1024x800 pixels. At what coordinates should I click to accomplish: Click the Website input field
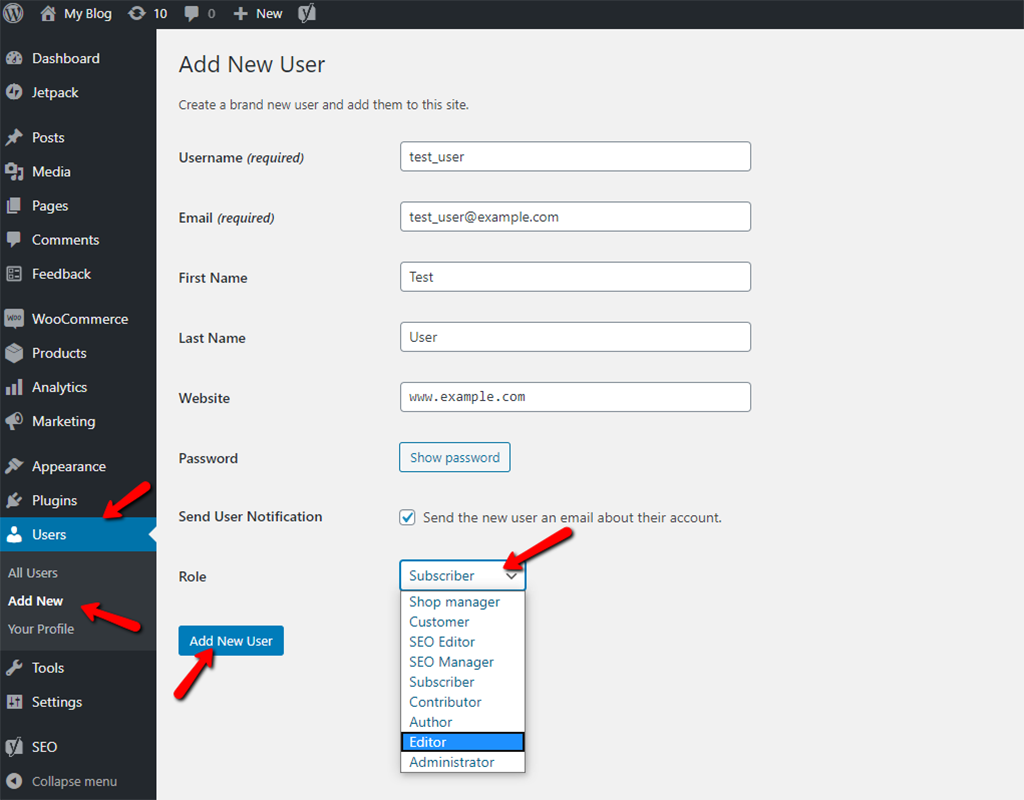tap(575, 396)
